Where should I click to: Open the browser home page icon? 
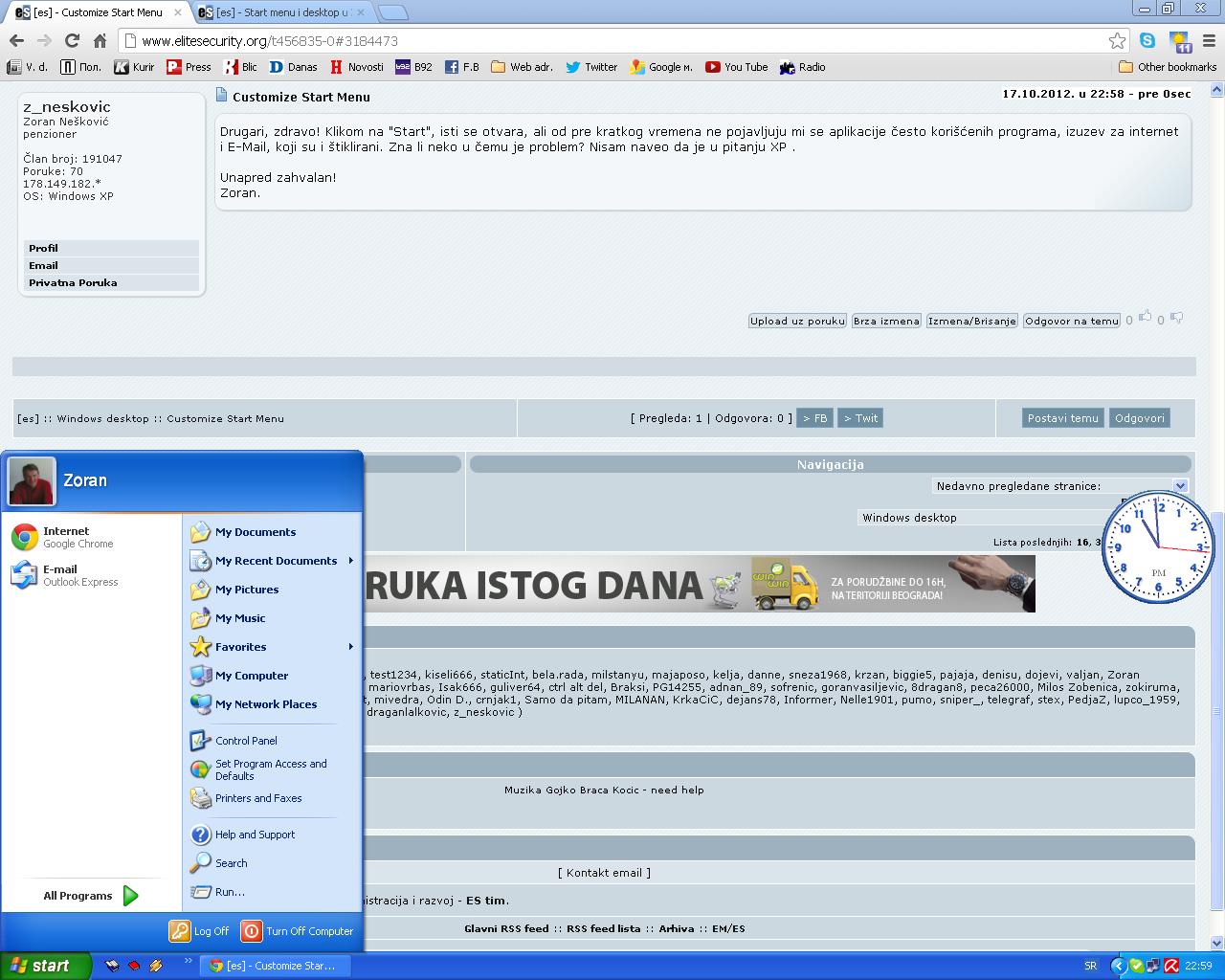(100, 40)
